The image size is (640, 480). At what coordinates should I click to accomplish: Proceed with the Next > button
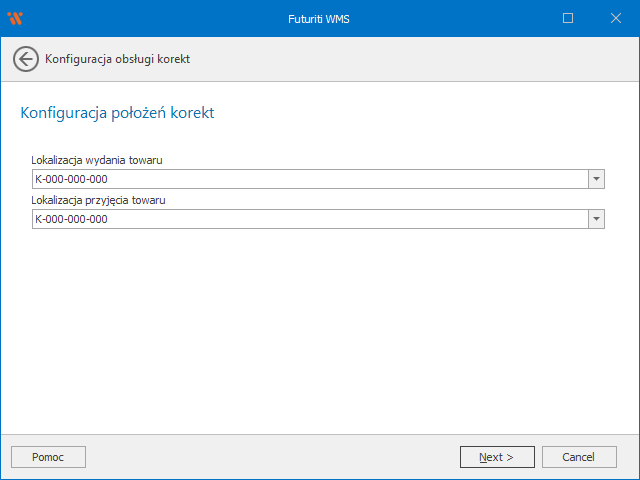point(497,457)
